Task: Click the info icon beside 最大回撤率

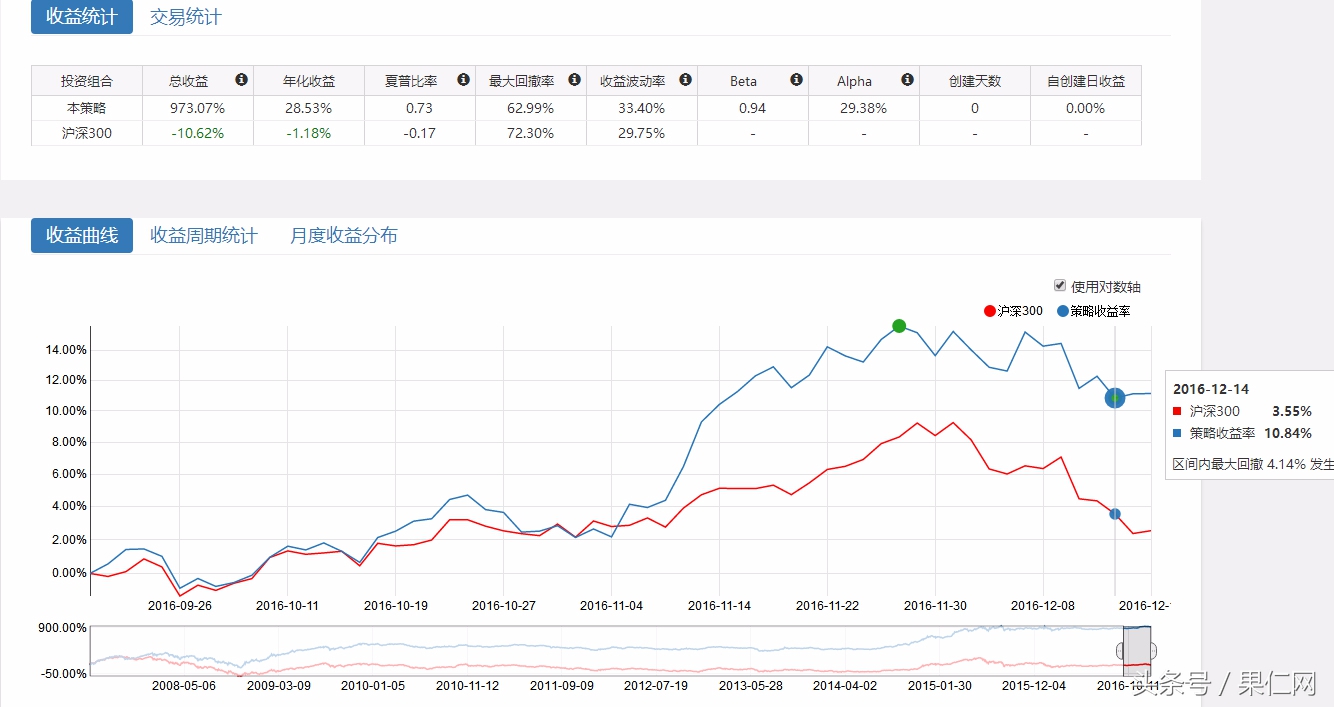Action: pos(574,80)
